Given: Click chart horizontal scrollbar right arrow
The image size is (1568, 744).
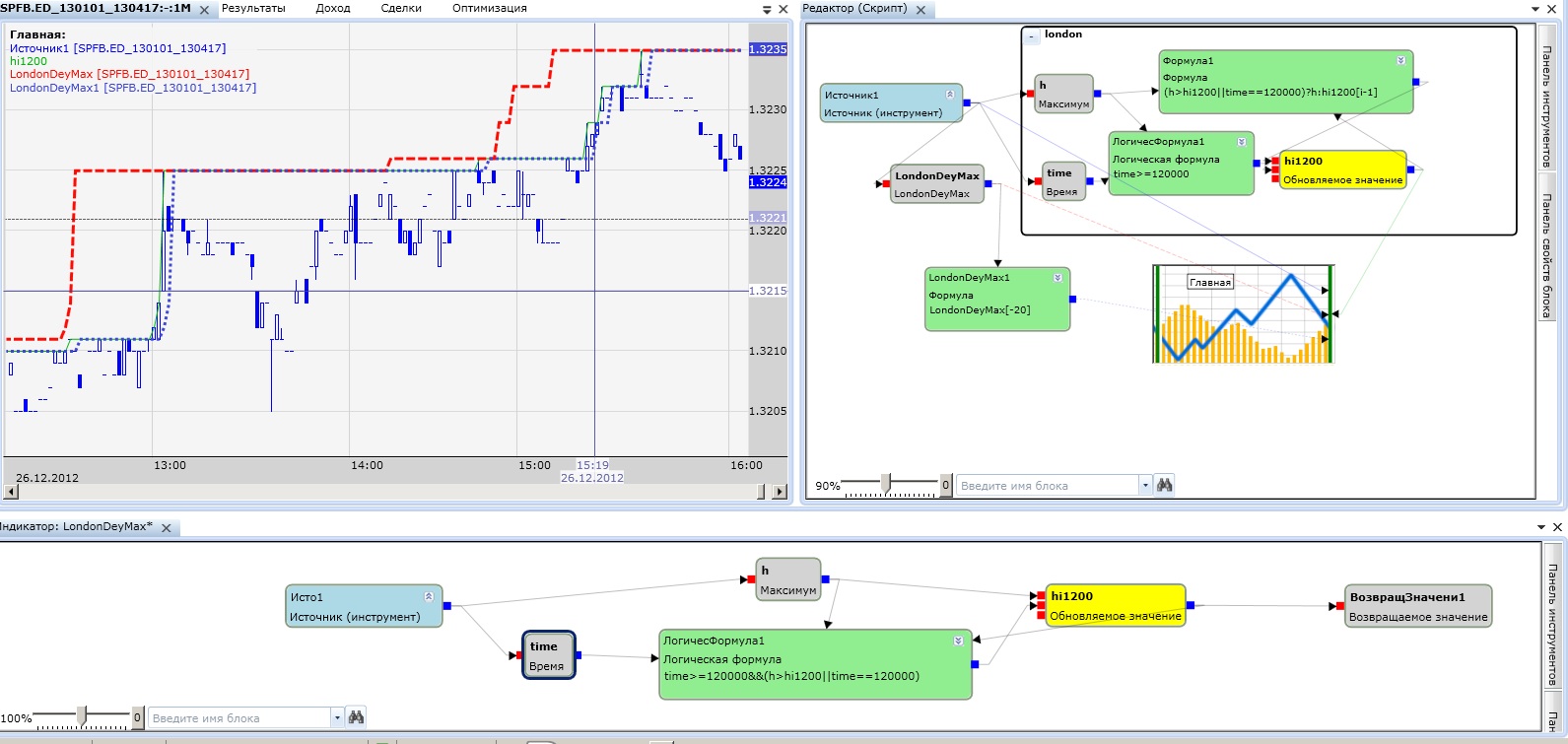Looking at the screenshot, I should click(x=780, y=491).
